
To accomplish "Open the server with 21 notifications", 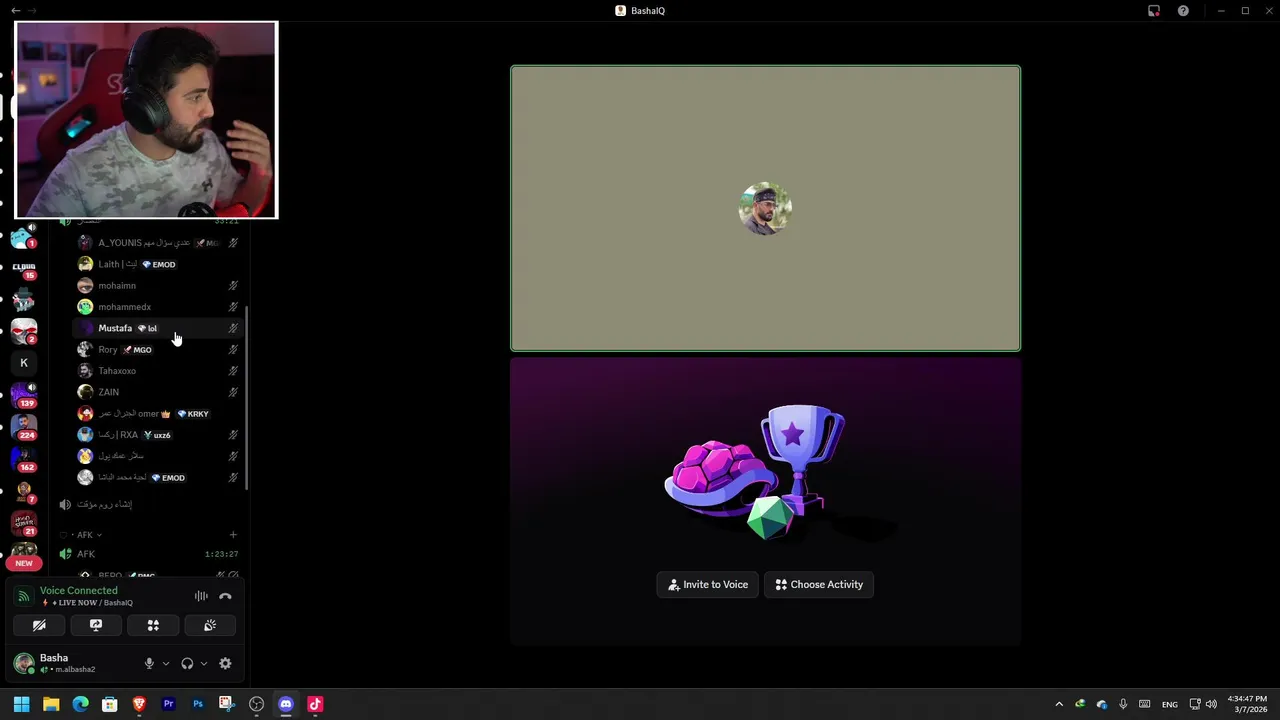I will (24, 523).
